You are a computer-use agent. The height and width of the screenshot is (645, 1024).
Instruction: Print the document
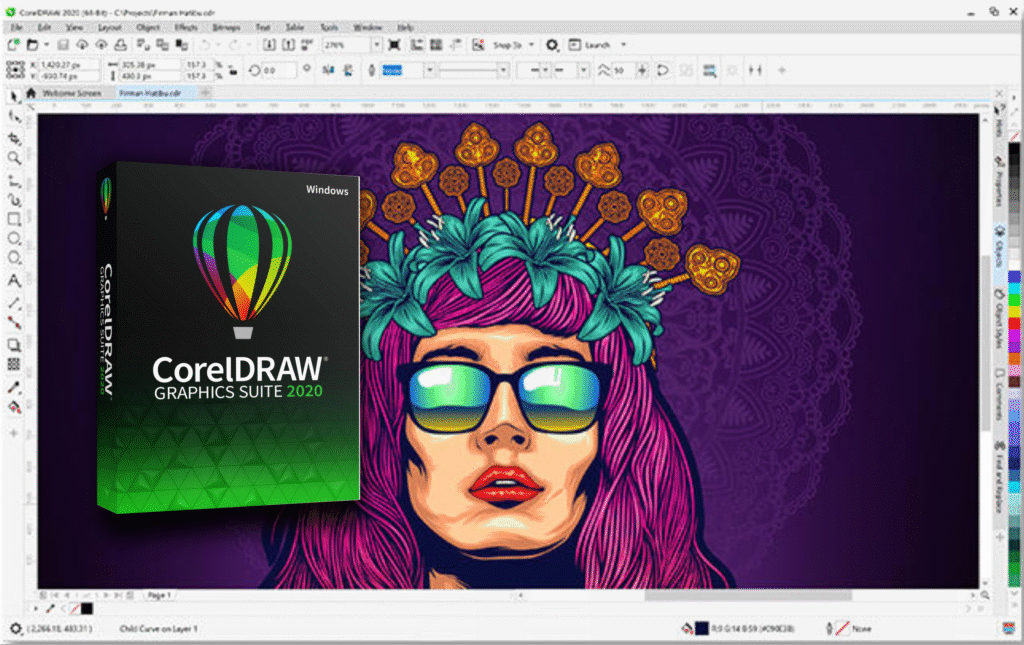point(121,44)
